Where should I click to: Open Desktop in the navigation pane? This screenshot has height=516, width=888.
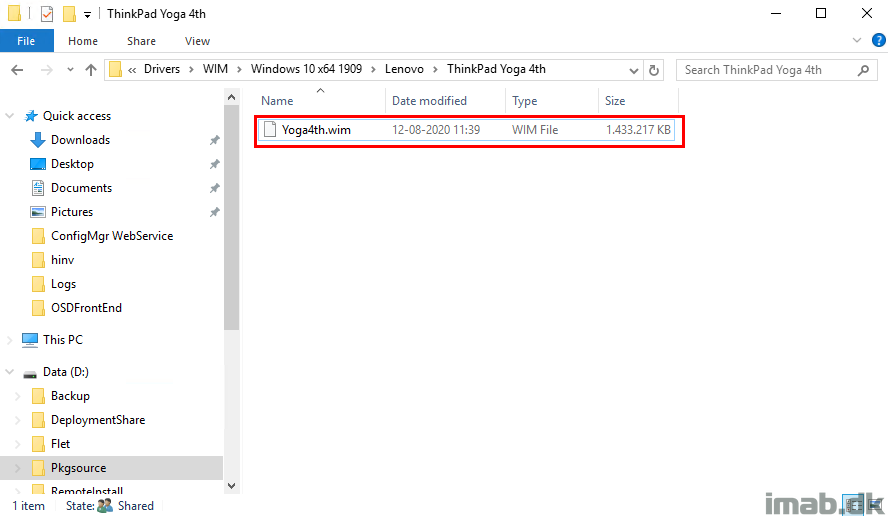[x=72, y=164]
